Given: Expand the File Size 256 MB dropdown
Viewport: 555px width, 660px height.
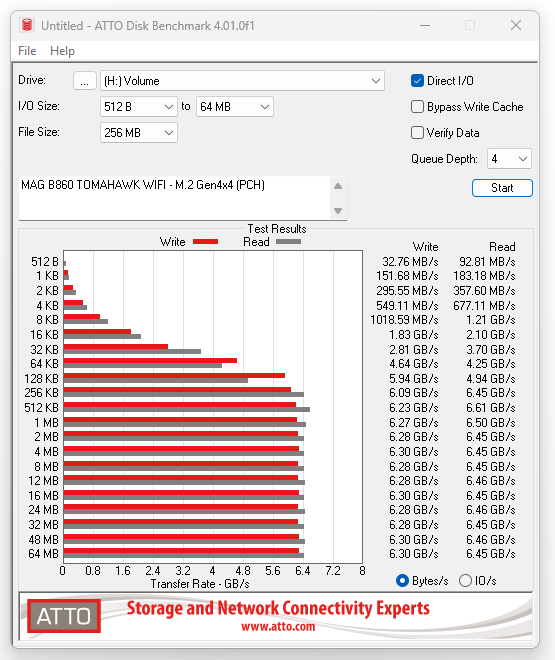Looking at the screenshot, I should click(x=138, y=133).
